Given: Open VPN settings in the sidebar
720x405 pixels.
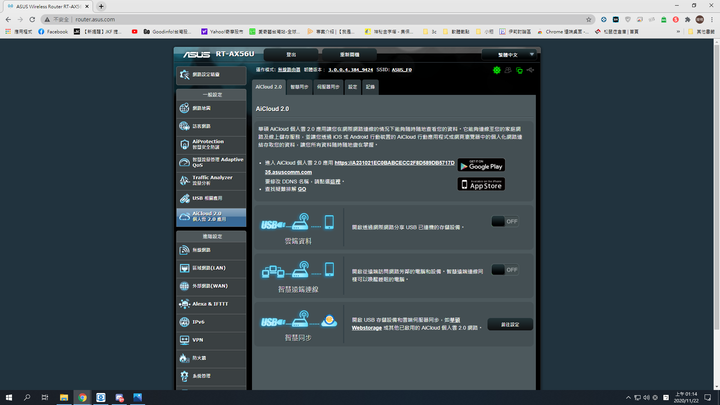Looking at the screenshot, I should pos(211,340).
